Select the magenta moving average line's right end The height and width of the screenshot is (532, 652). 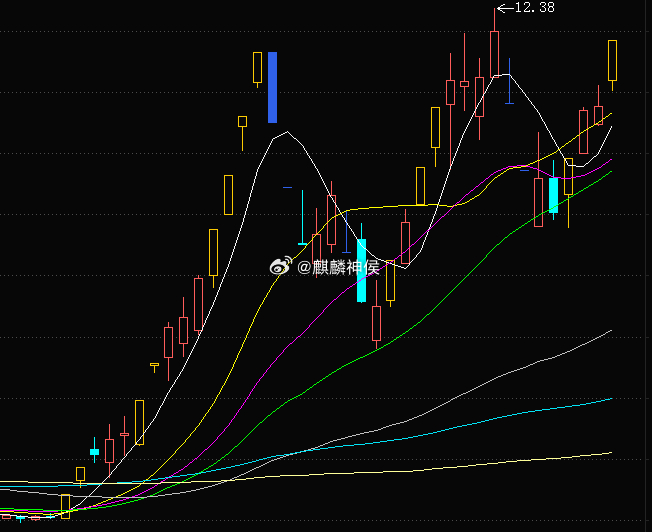611,159
